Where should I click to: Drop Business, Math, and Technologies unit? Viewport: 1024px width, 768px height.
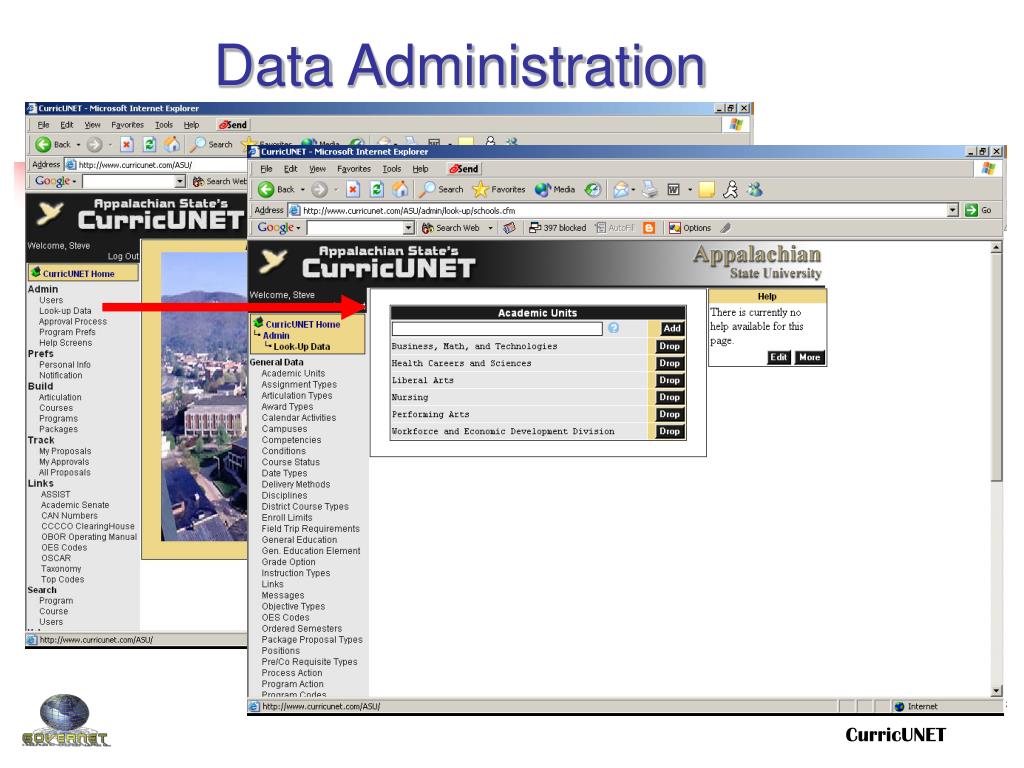(x=669, y=346)
